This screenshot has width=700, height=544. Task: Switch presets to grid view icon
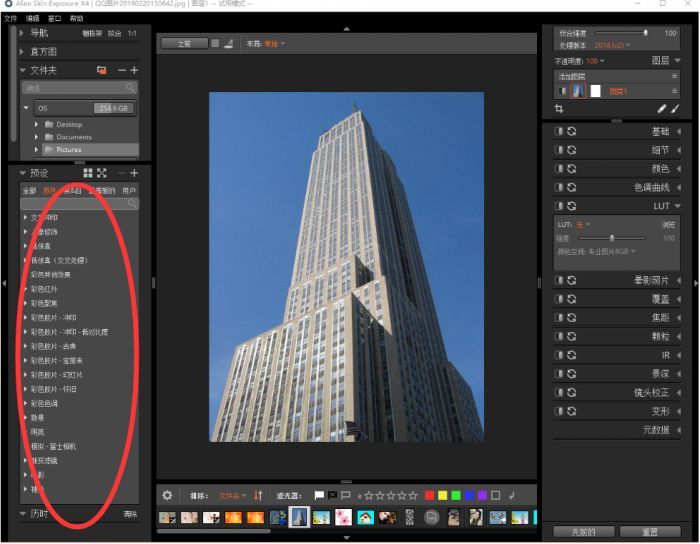(88, 173)
